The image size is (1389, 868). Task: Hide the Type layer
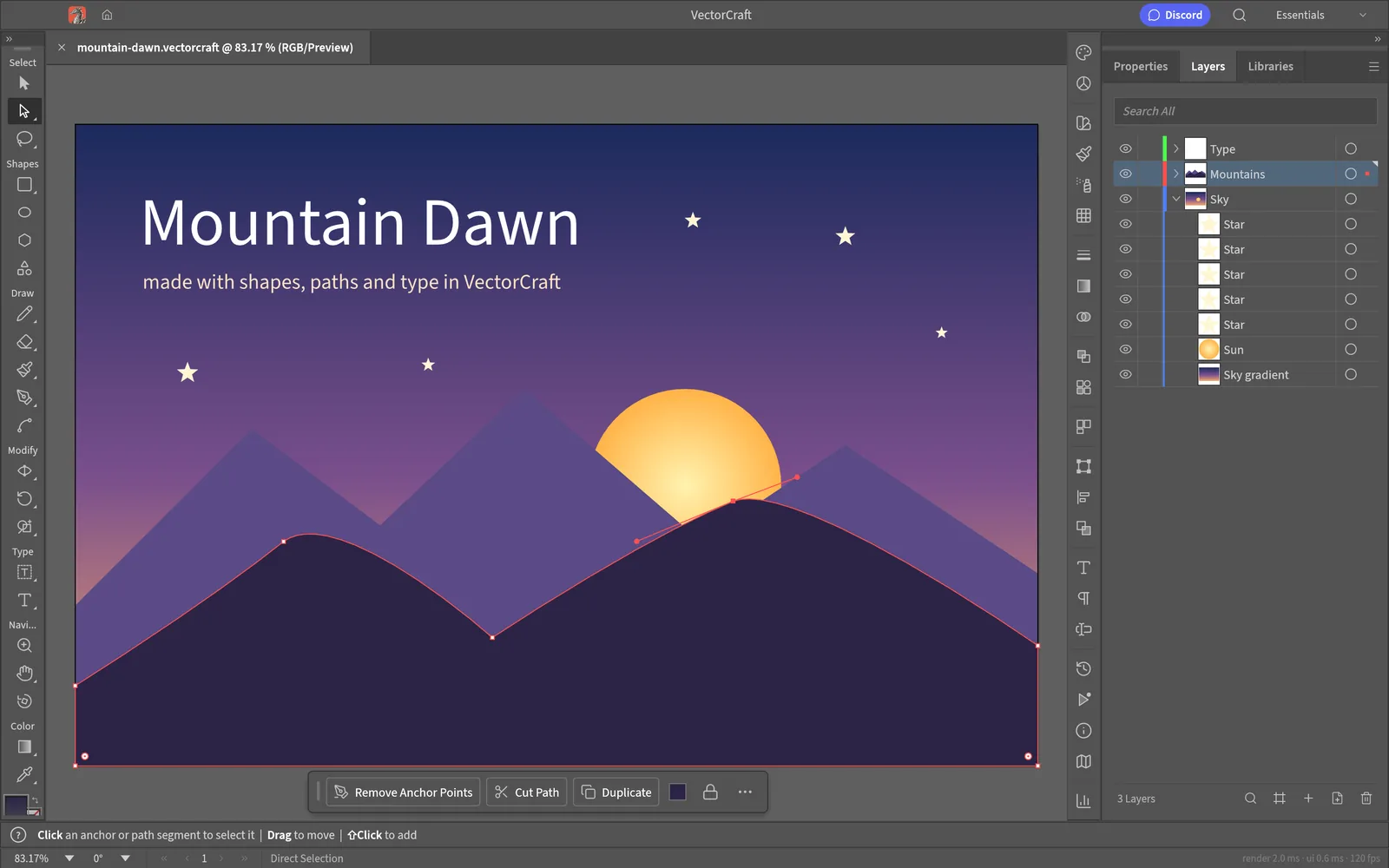pyautogui.click(x=1126, y=149)
